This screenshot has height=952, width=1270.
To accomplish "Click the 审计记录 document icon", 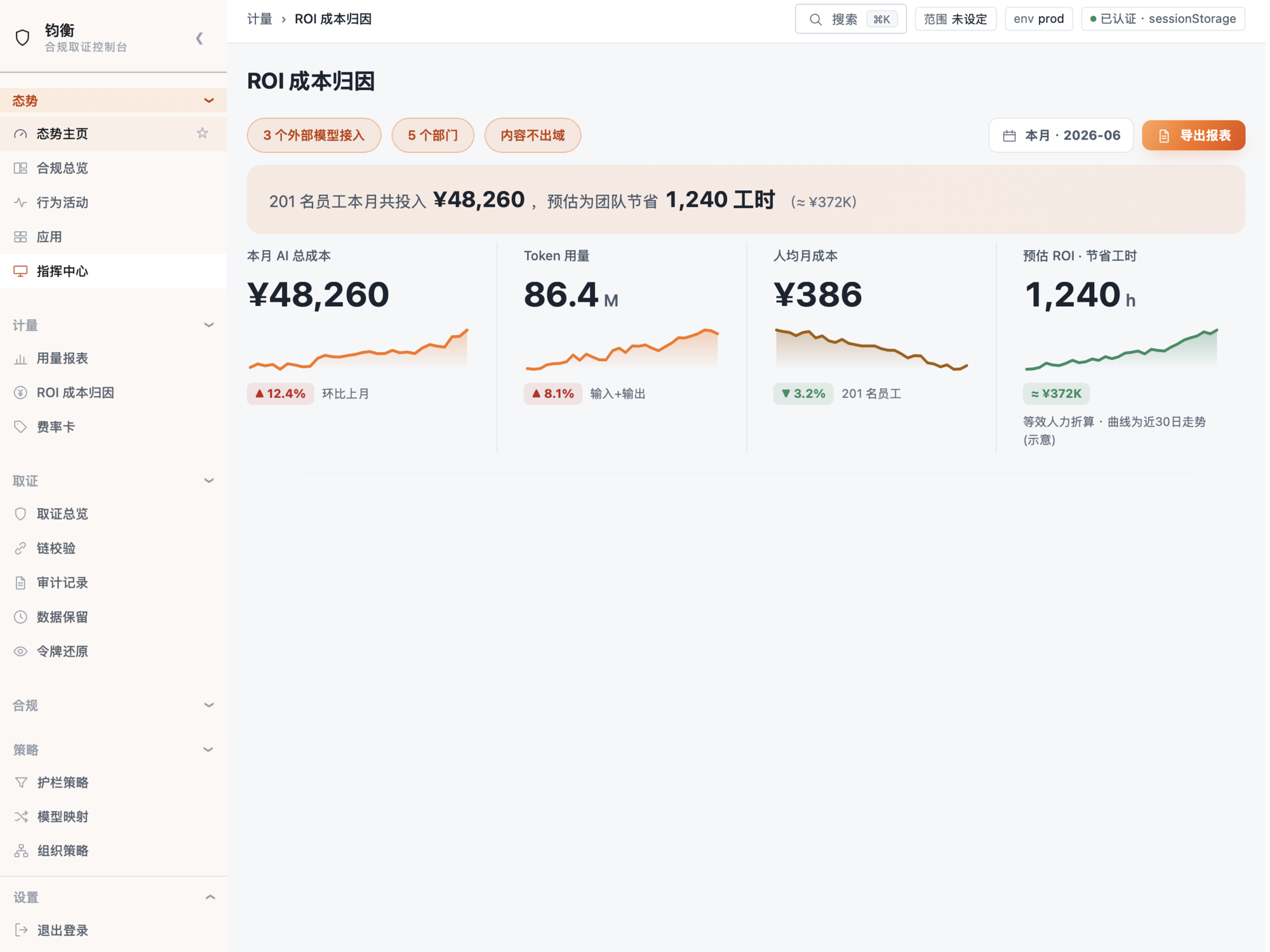I will coord(21,583).
